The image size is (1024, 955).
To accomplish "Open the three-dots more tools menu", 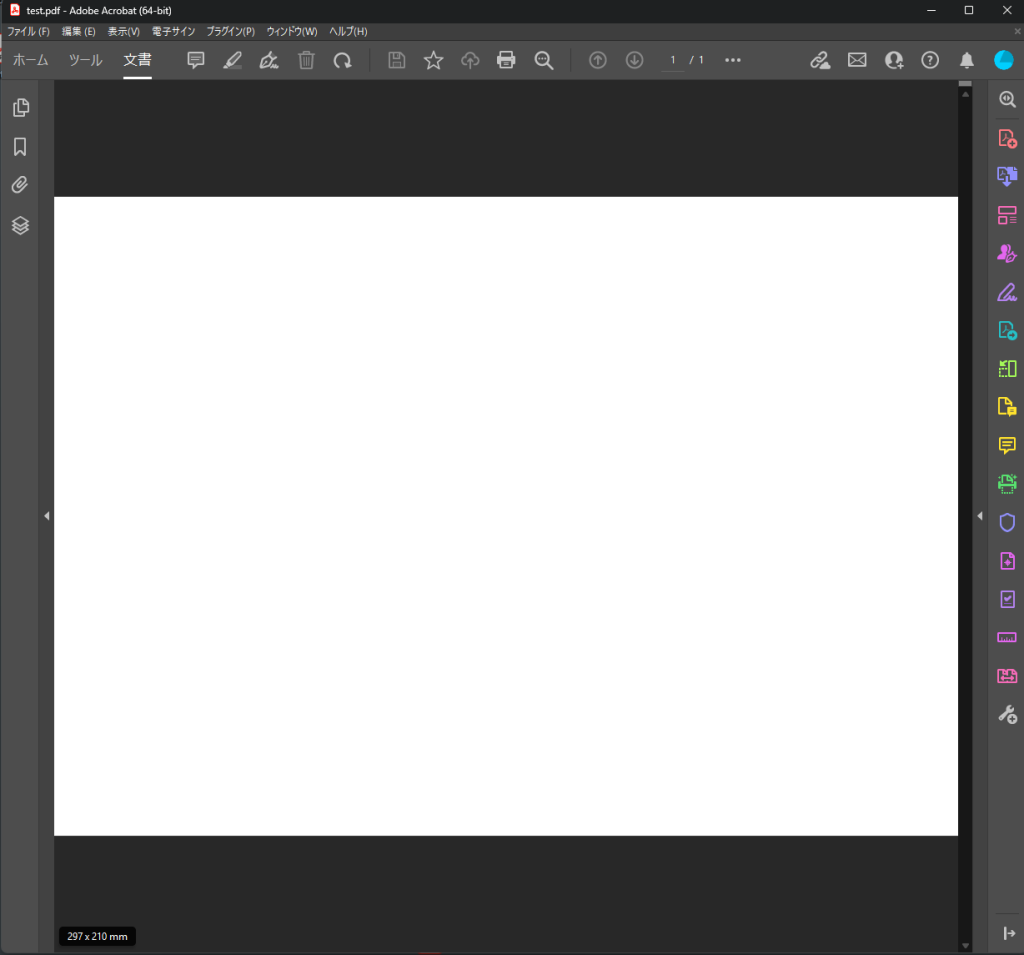I will pyautogui.click(x=733, y=61).
